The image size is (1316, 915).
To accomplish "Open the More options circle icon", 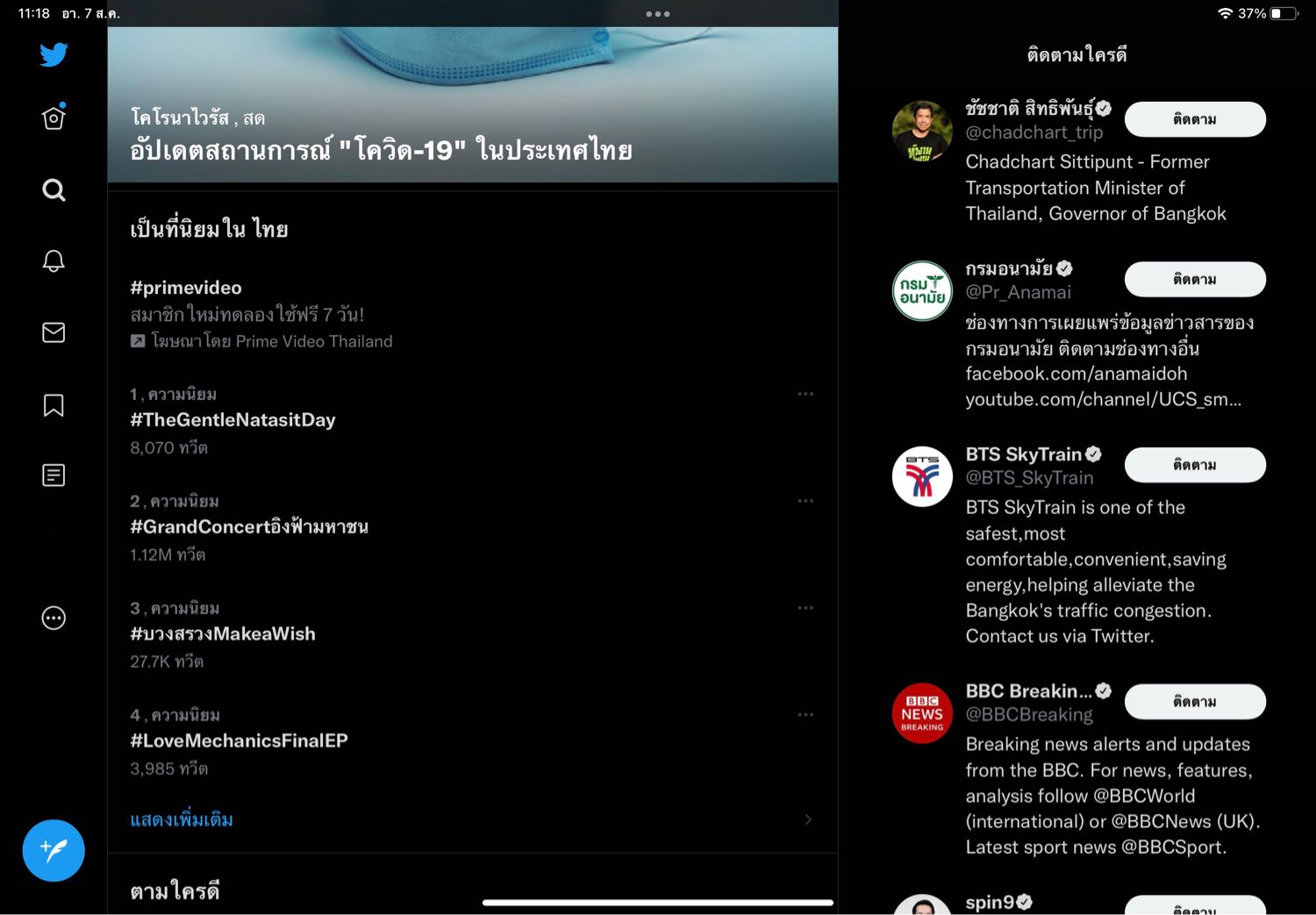I will 54,618.
